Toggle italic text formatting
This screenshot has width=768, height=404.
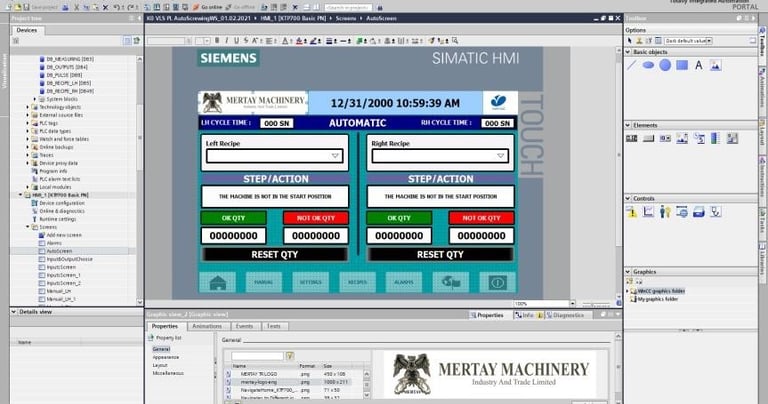click(x=226, y=41)
